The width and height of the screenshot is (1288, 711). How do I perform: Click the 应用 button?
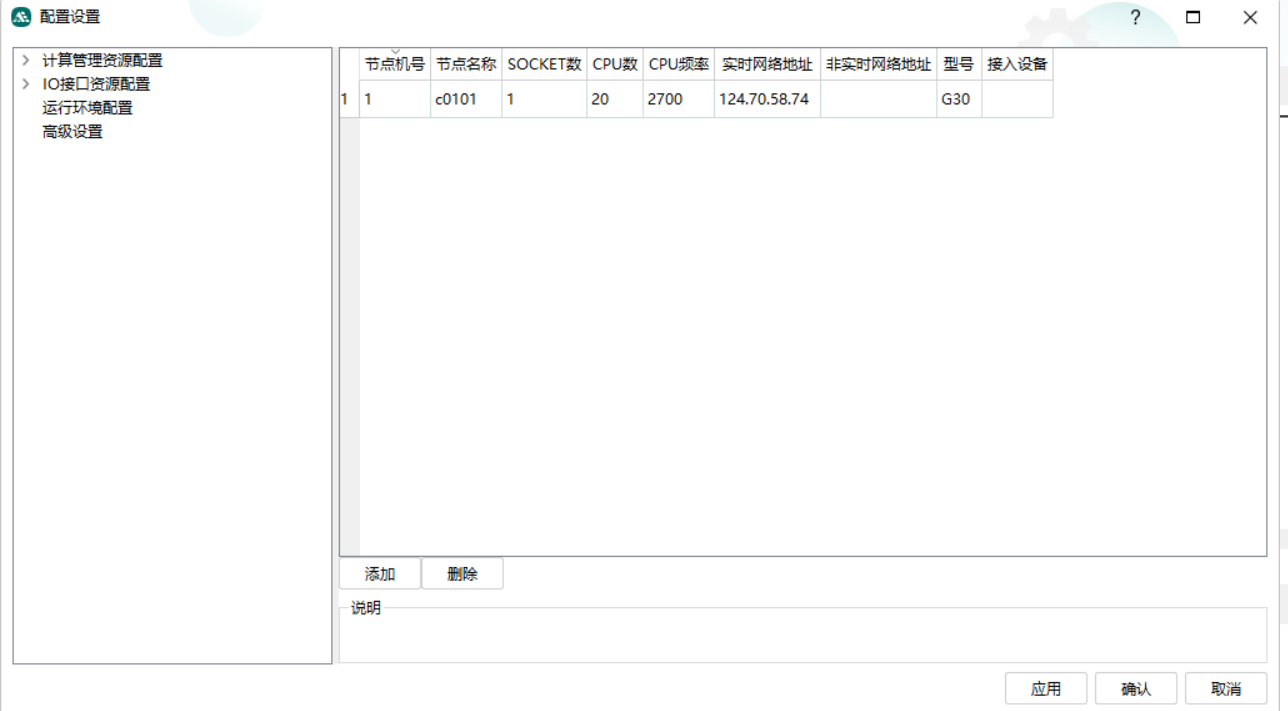pos(1045,688)
